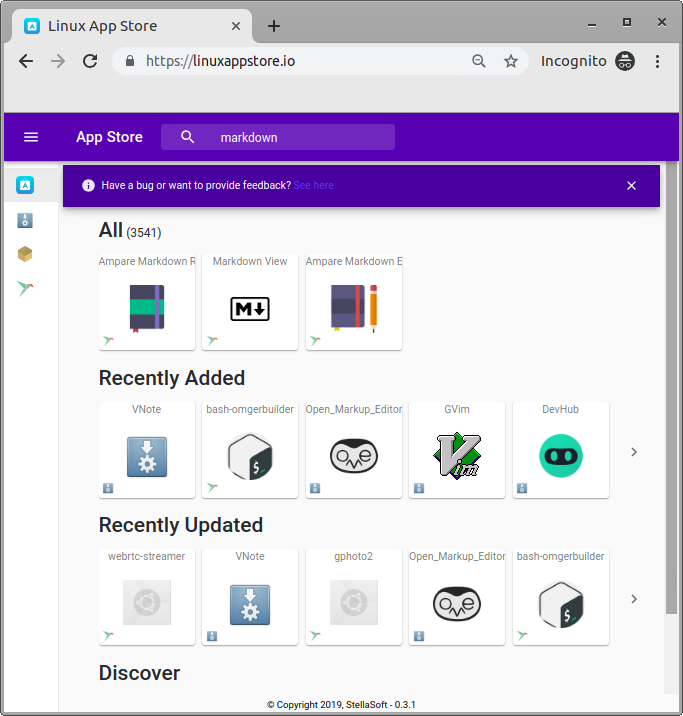Open the See here feedback link
This screenshot has width=683, height=716.
313,185
